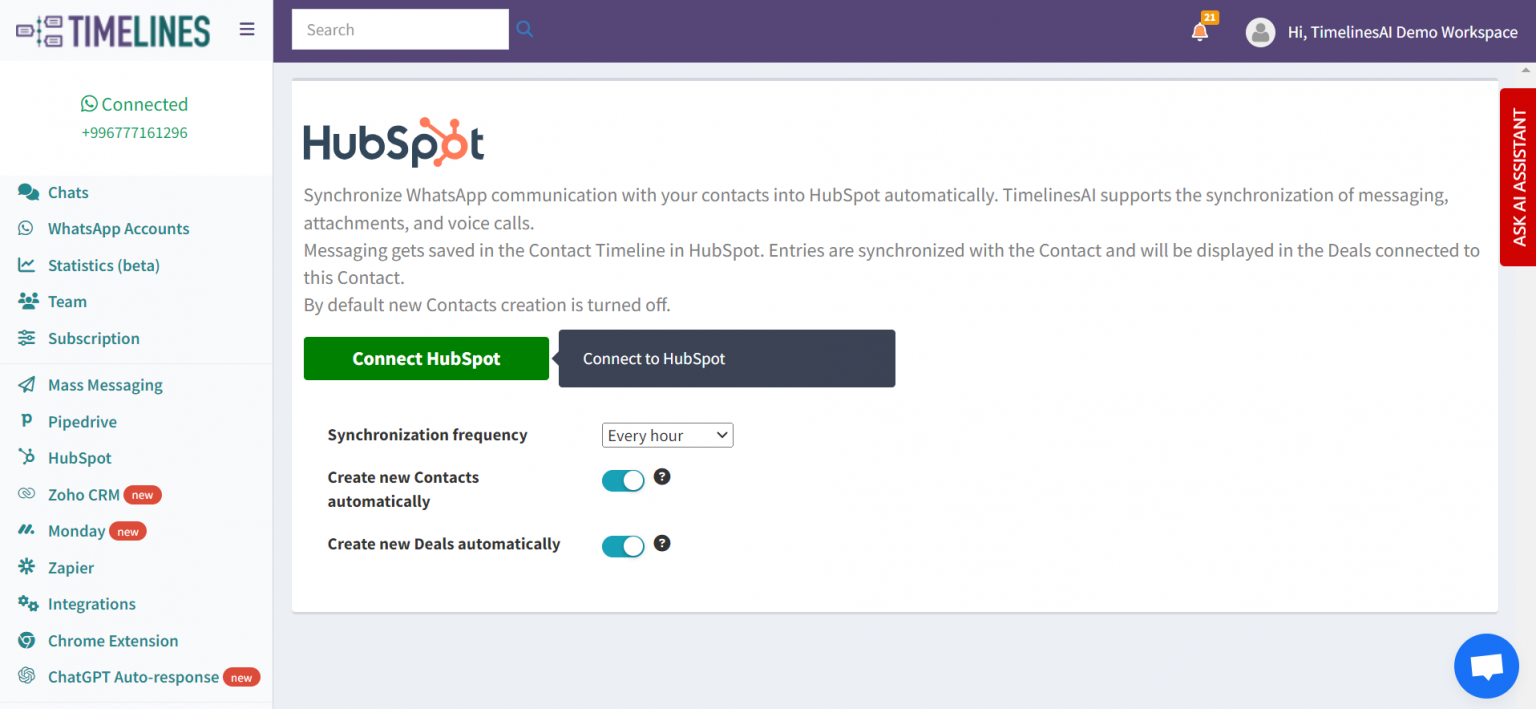The width and height of the screenshot is (1536, 709).
Task: Open the Subscription page link
Action: coord(92,338)
